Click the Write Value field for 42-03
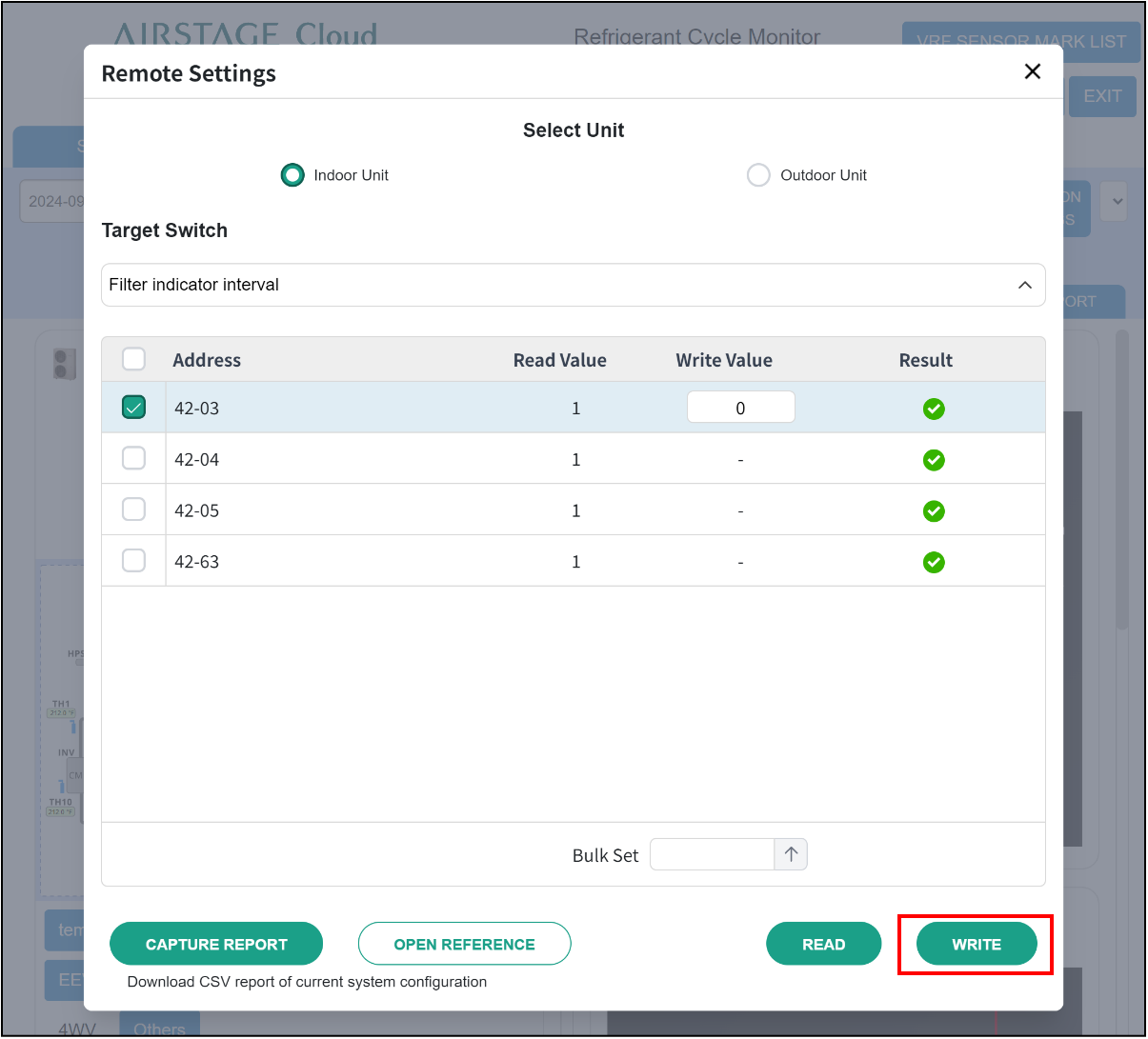This screenshot has width=1148, height=1039. point(740,408)
